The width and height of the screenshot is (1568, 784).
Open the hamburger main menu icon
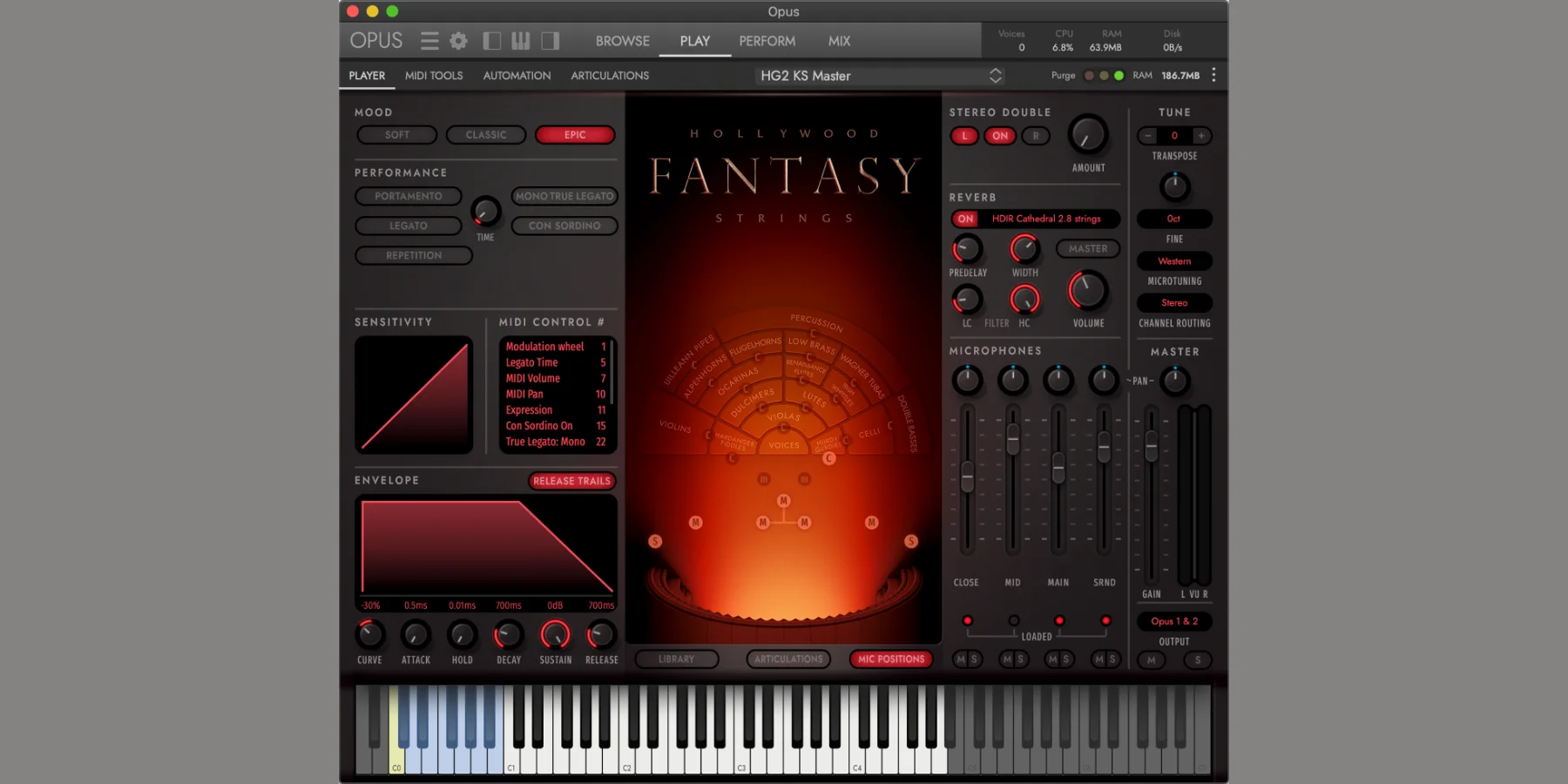tap(429, 41)
